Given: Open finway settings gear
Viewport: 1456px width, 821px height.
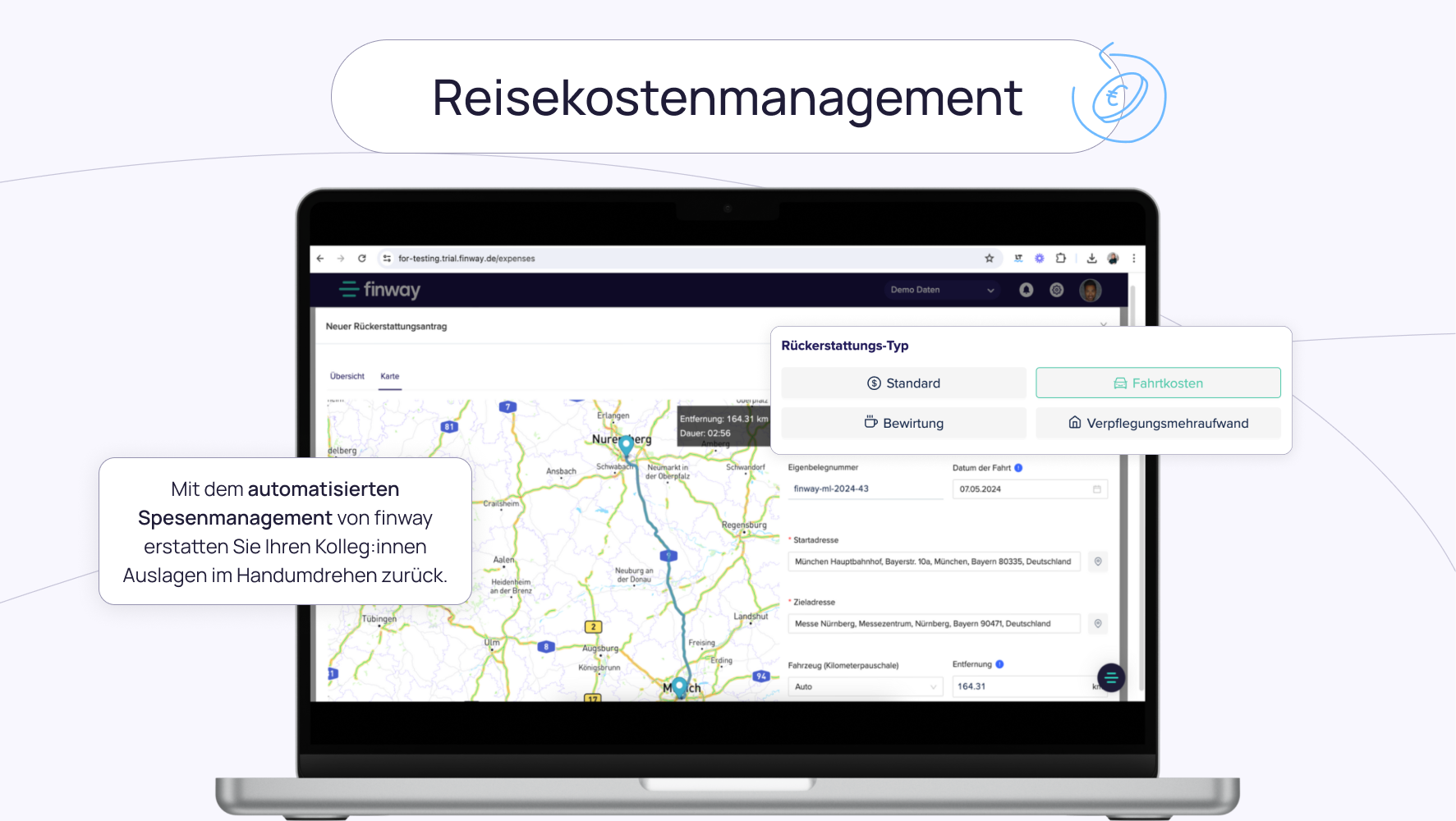Looking at the screenshot, I should tap(1057, 290).
